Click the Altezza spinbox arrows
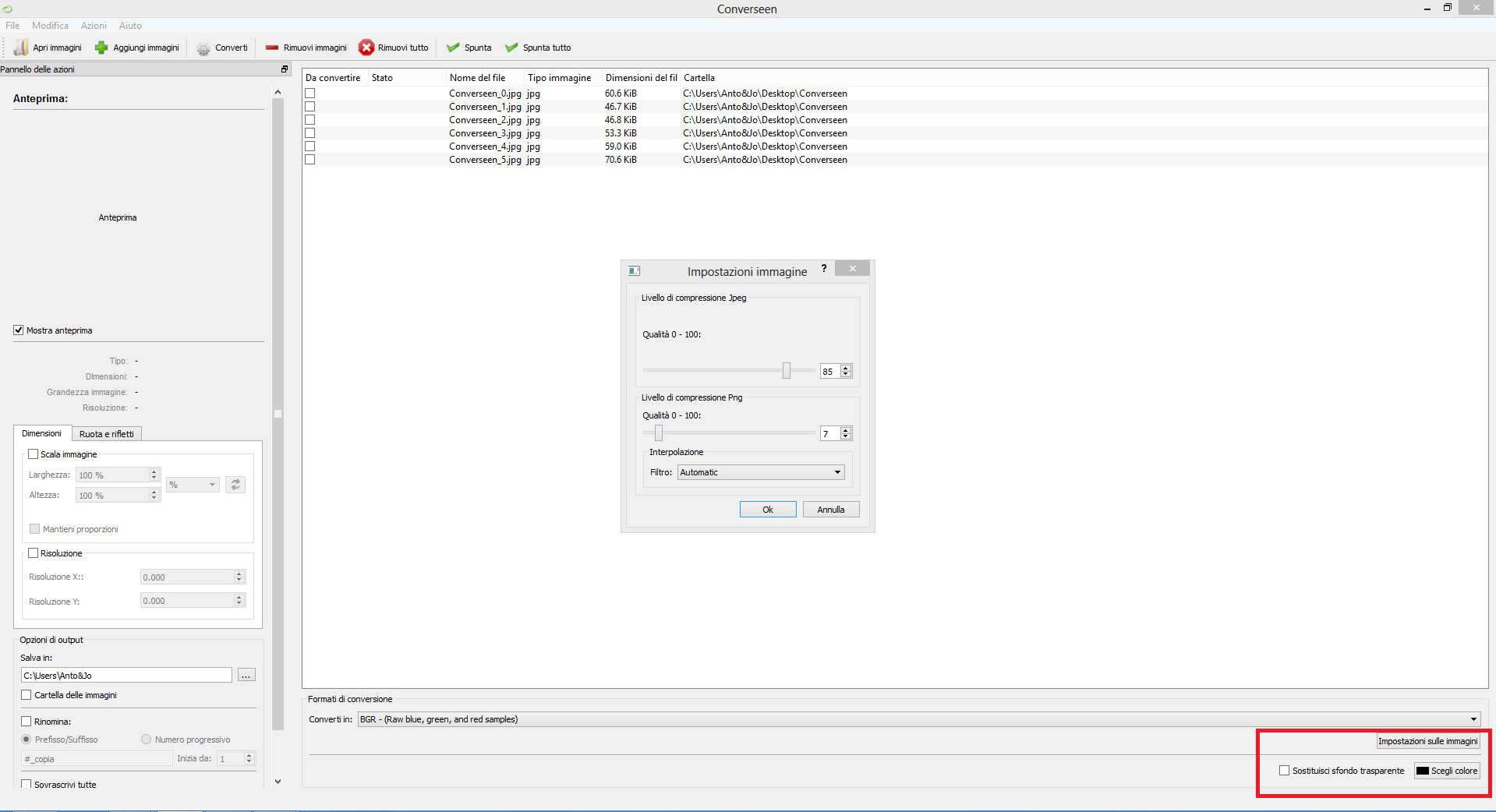1496x812 pixels. [154, 495]
